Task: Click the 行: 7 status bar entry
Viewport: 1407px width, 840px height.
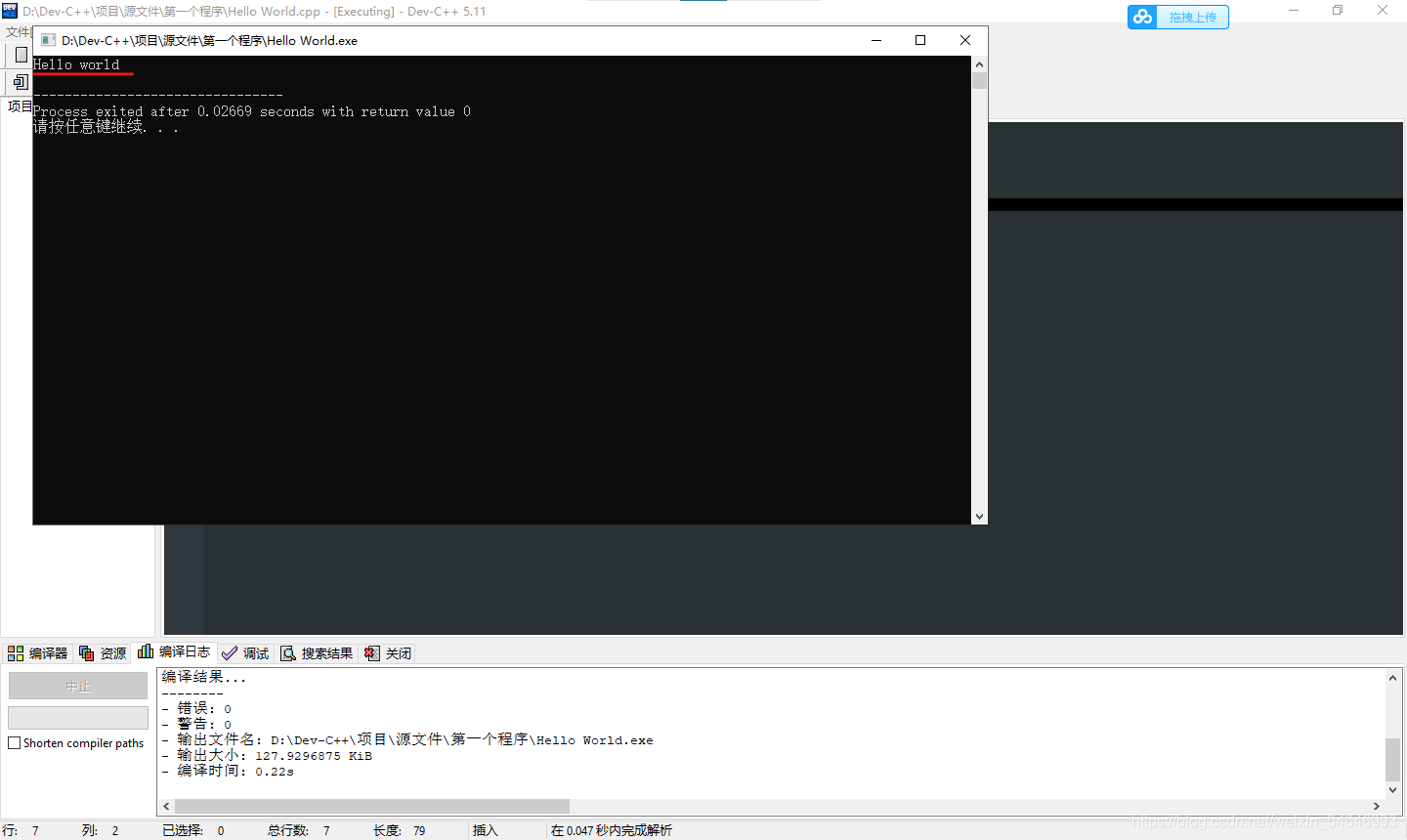Action: point(21,830)
